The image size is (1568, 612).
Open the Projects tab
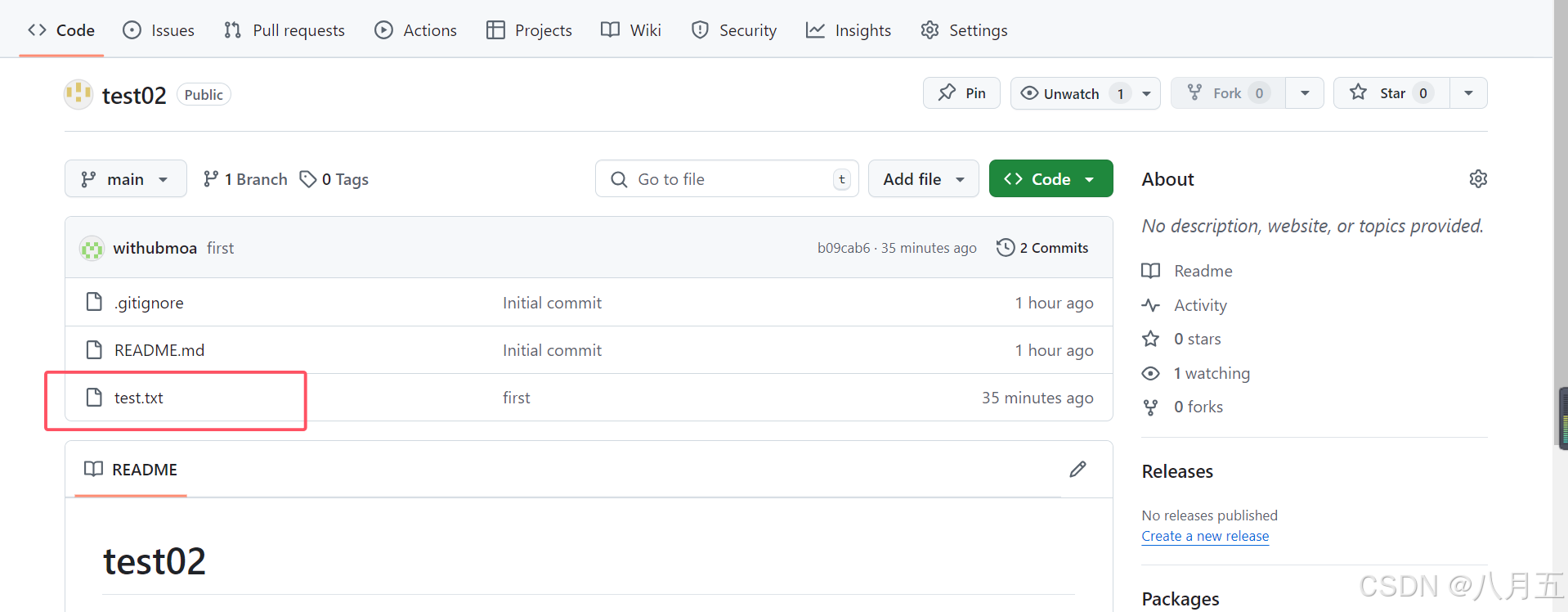529,30
